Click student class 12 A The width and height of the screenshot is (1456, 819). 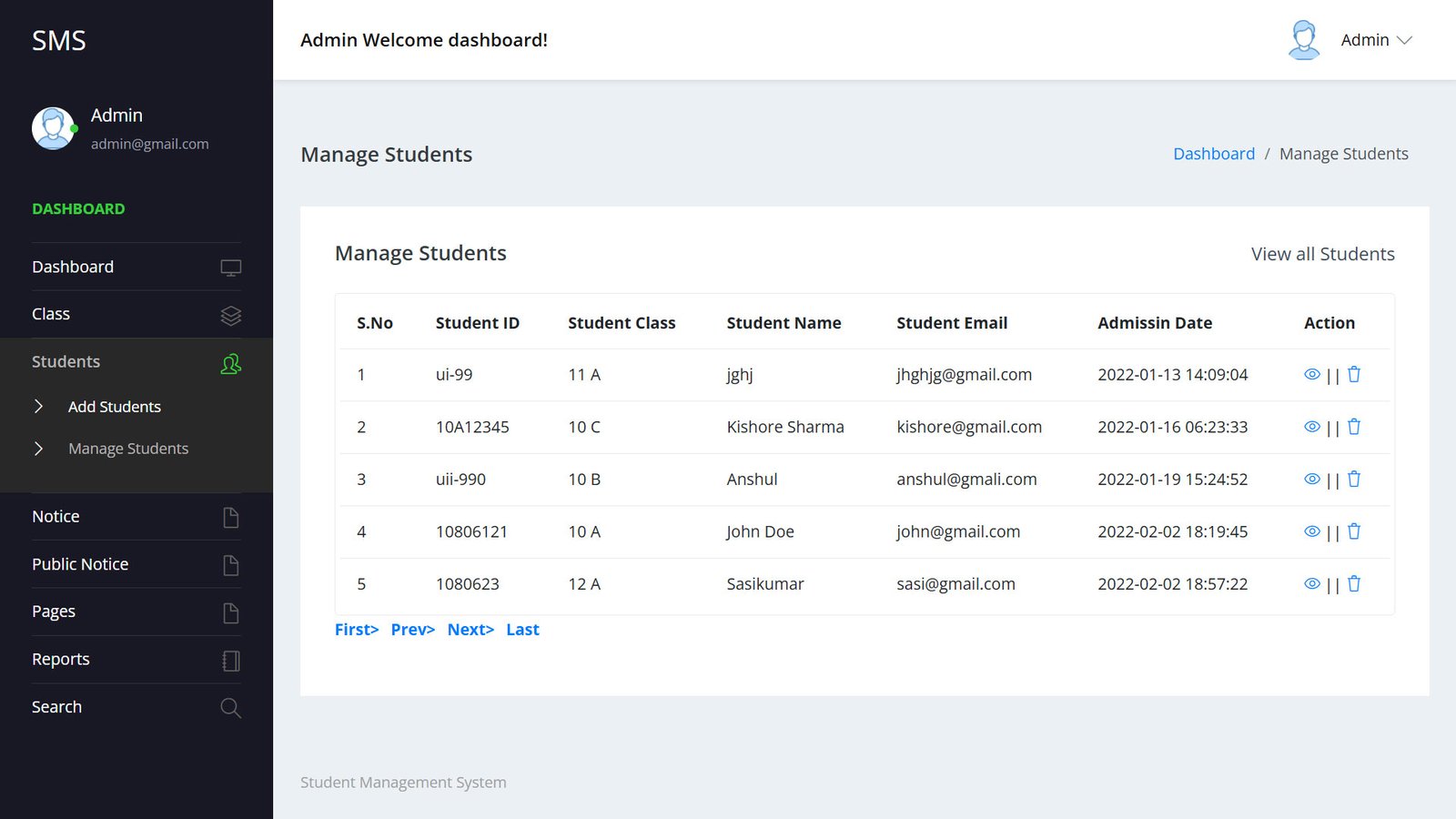[584, 584]
